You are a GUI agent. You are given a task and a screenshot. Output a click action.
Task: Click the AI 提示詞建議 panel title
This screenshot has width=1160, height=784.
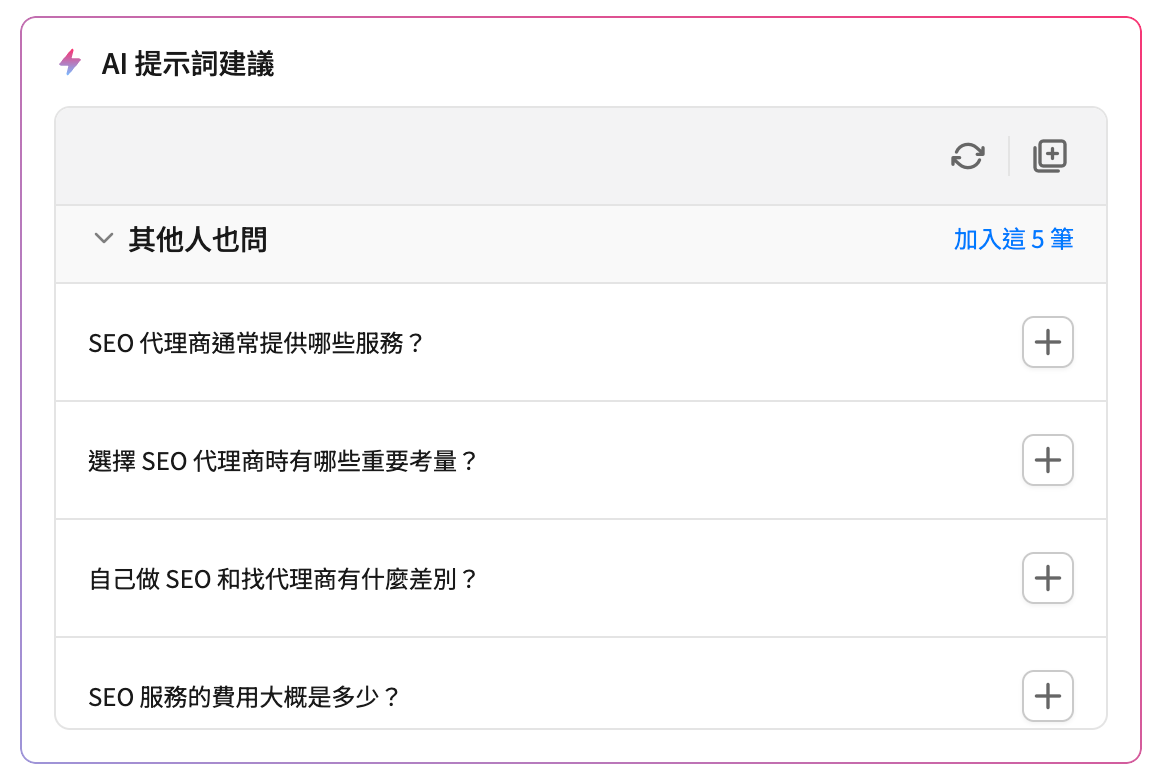click(x=188, y=64)
